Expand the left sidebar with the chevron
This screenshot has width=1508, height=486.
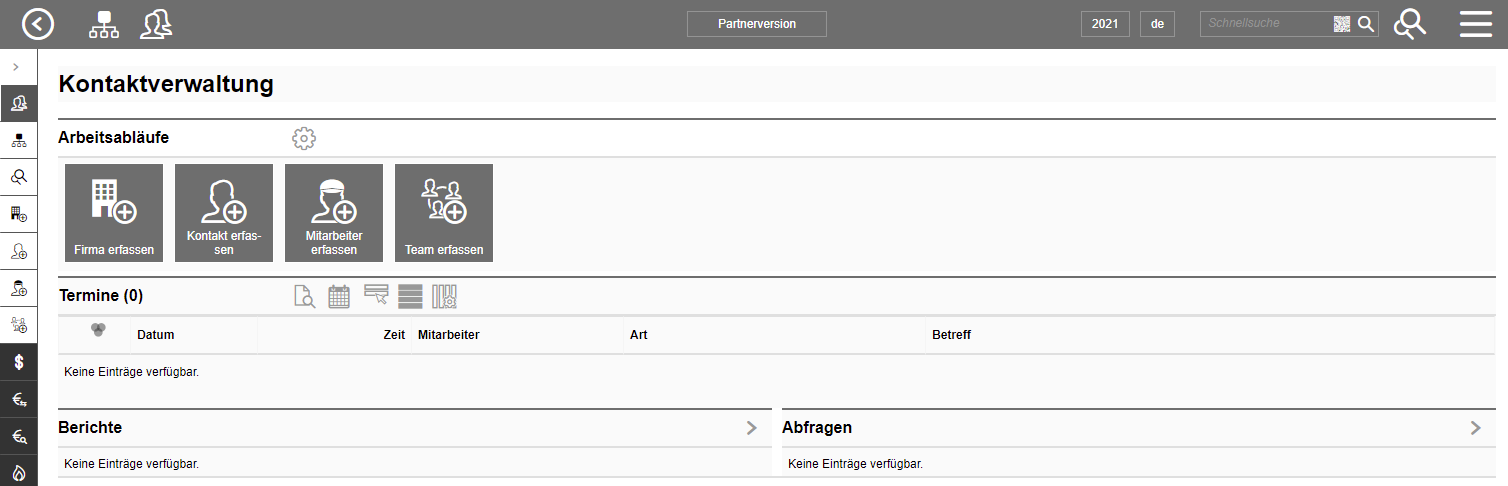coord(16,67)
